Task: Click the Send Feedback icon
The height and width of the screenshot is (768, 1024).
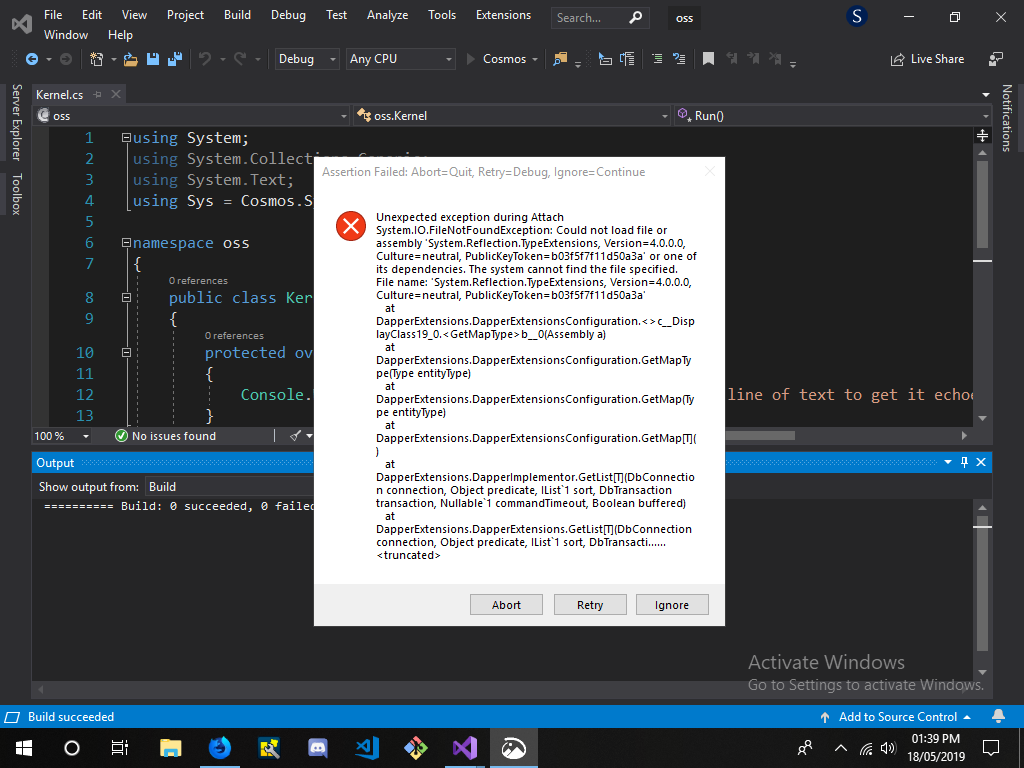Action: point(997,59)
